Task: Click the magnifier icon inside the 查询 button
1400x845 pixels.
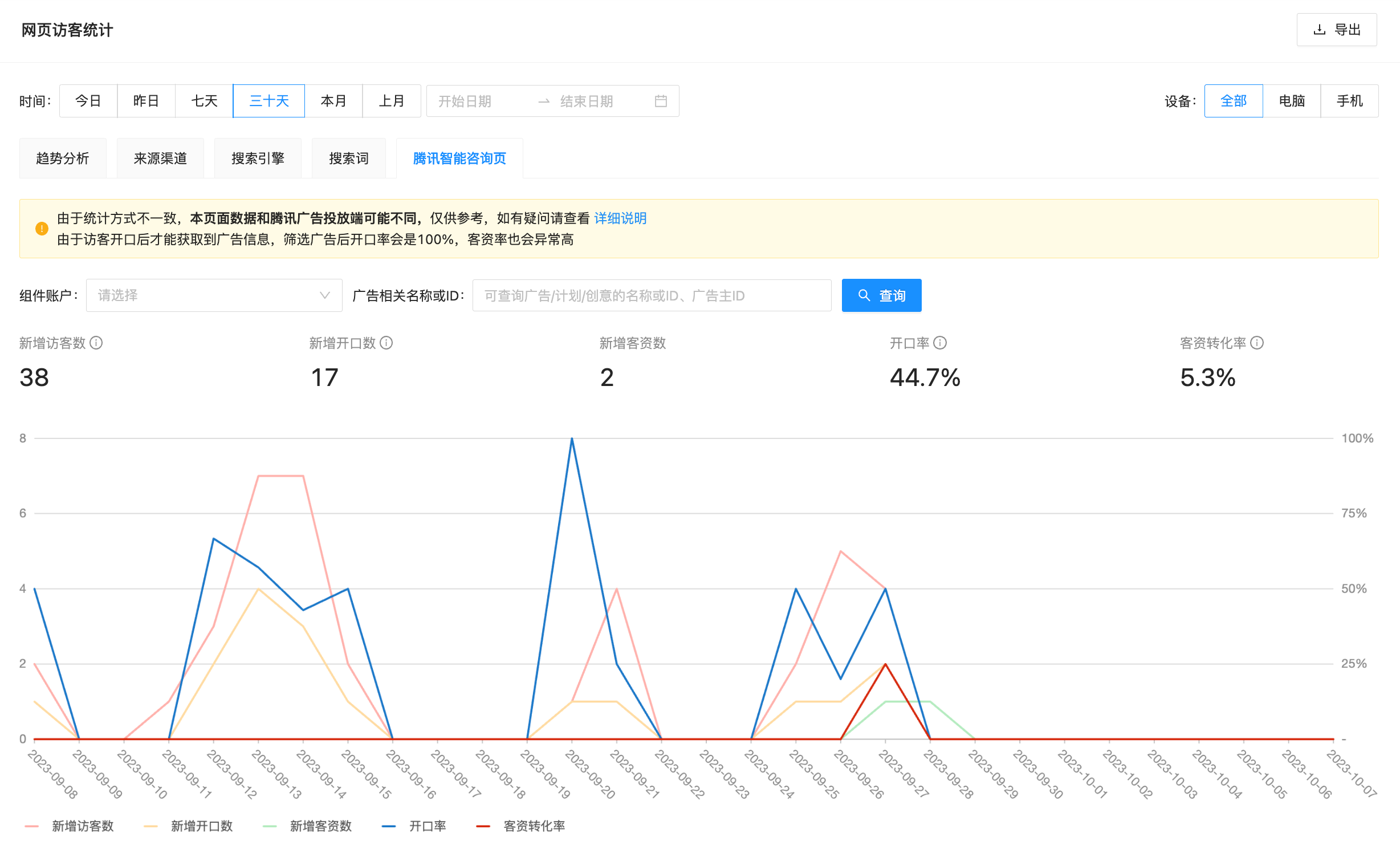Action: tap(864, 295)
